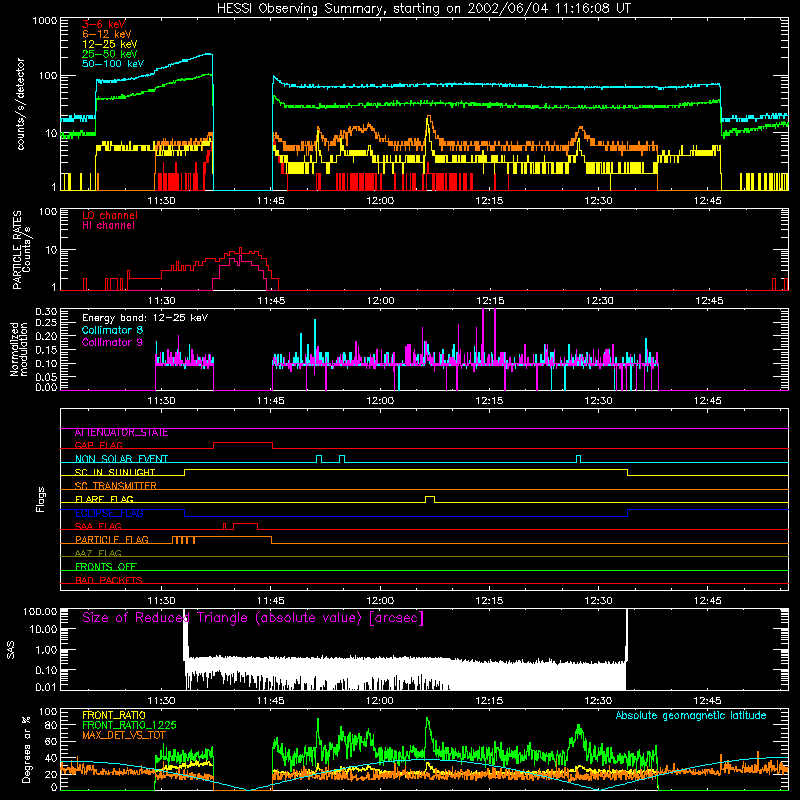Select the Collimator 8 legend label
The height and width of the screenshot is (800, 800).
112,330
